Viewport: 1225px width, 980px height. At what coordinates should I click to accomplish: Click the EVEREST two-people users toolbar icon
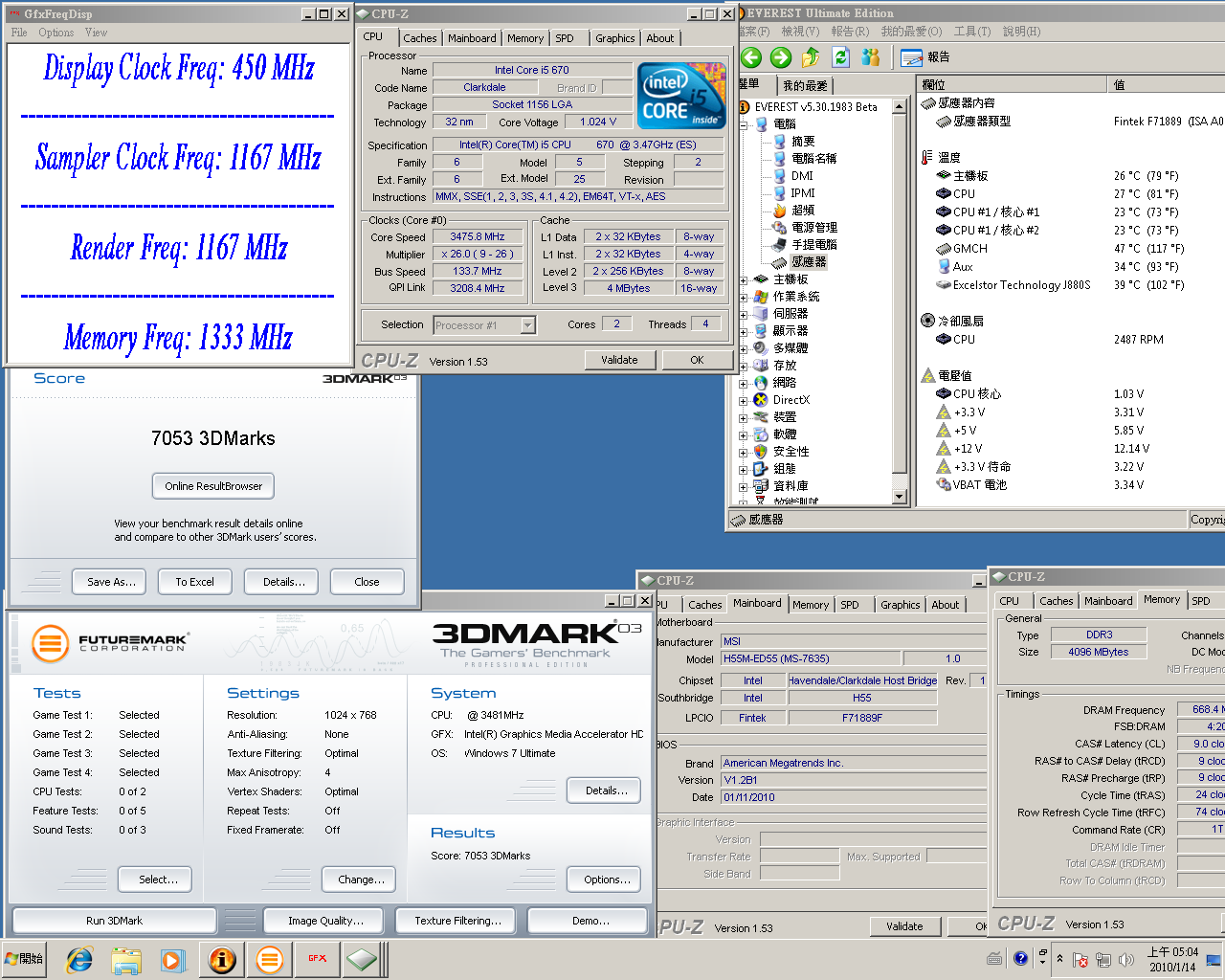coord(870,57)
